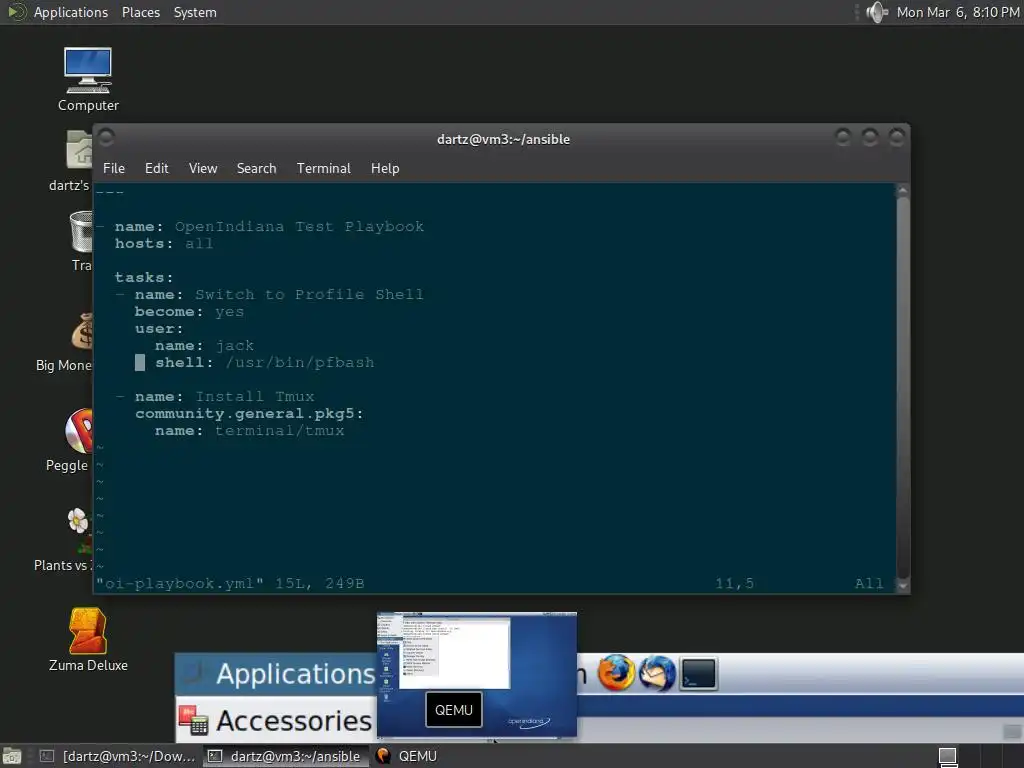Open the Computer desktop icon
1024x768 pixels.
pos(88,71)
